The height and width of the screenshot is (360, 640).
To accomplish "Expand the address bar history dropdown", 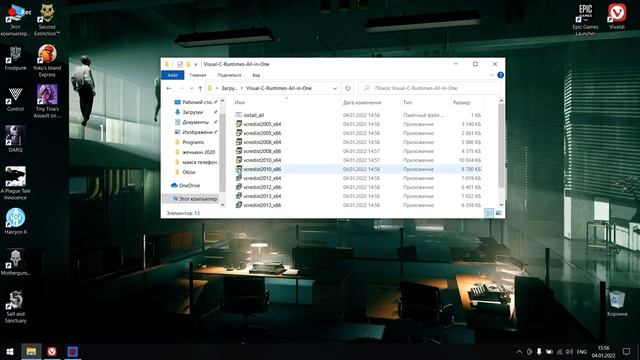I will [335, 88].
